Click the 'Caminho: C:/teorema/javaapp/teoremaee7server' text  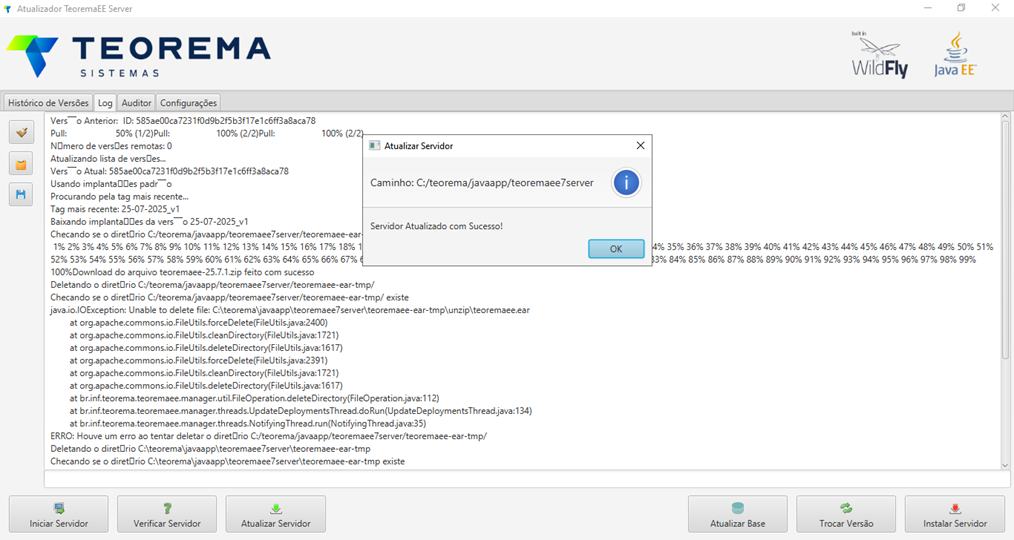pyautogui.click(x=482, y=183)
